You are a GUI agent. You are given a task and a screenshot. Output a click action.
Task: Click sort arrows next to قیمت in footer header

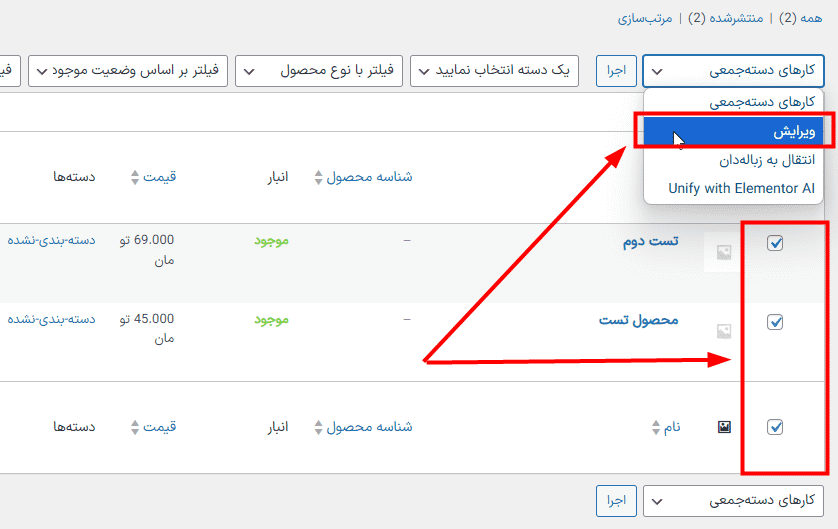[x=135, y=427]
